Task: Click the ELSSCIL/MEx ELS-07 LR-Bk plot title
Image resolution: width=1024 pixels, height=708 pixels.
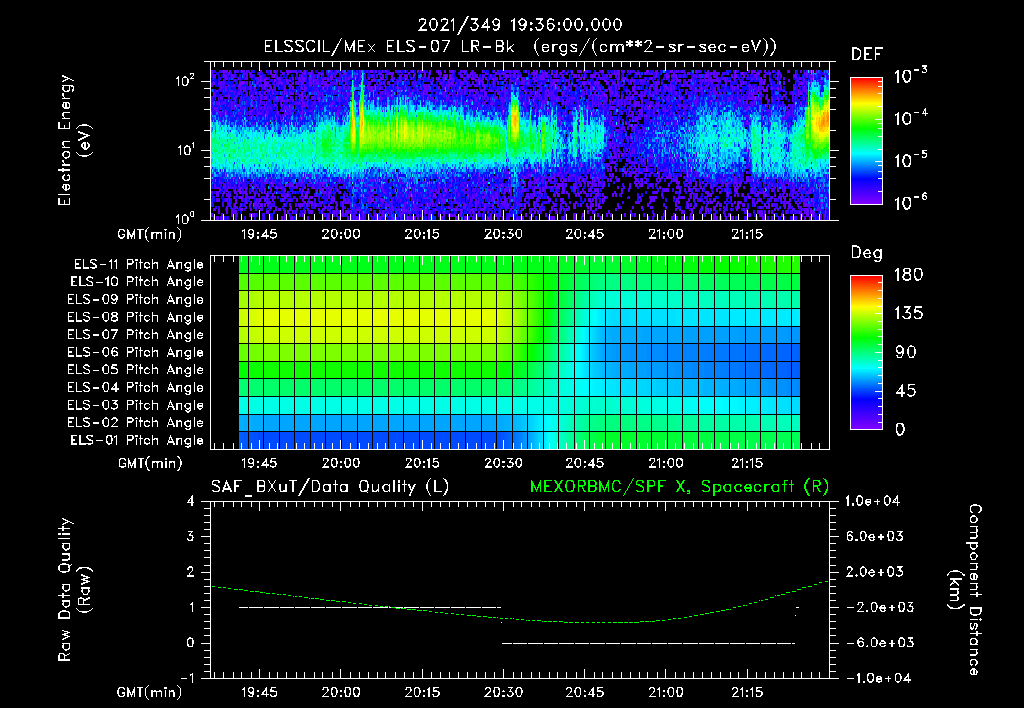Action: tap(520, 47)
